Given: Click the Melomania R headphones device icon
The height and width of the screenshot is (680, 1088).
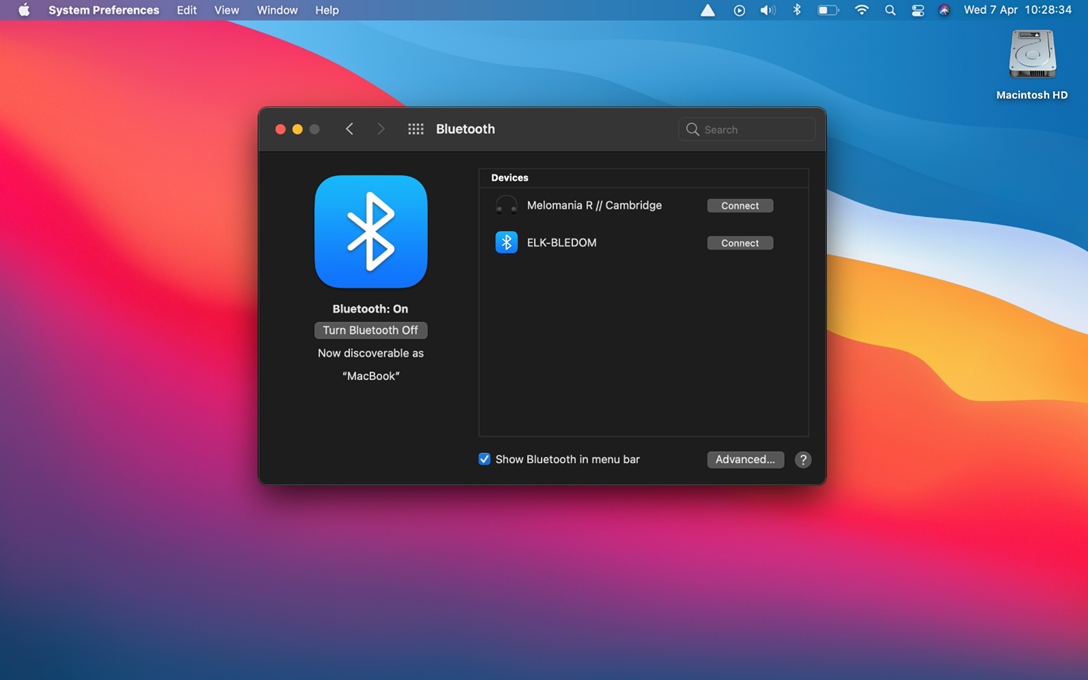Looking at the screenshot, I should pos(506,206).
